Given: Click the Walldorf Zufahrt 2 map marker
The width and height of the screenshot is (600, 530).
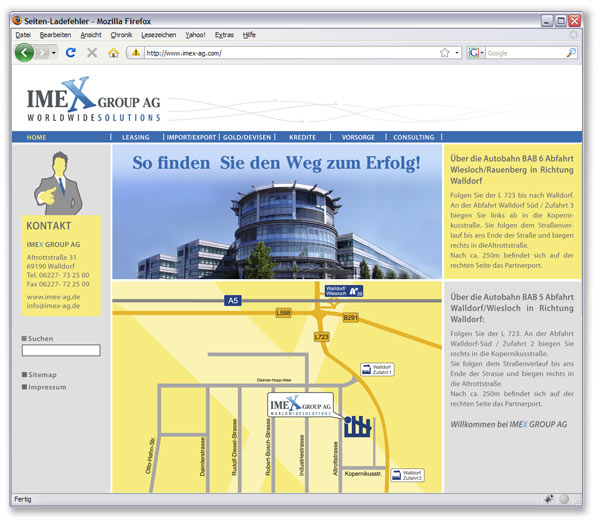Looking at the screenshot, I should click(x=407, y=475).
